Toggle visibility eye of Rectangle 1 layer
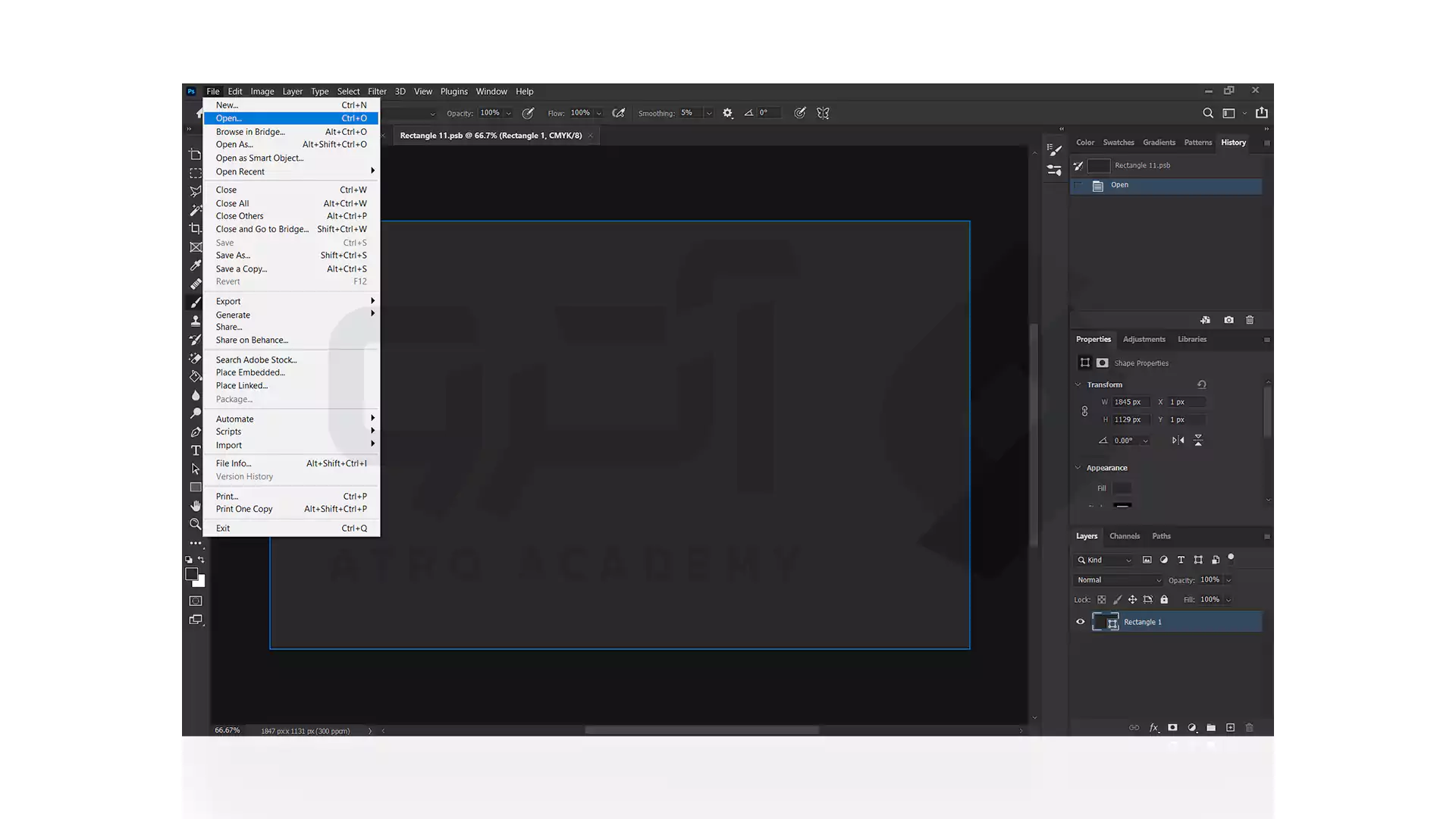The image size is (1456, 819). click(1081, 622)
